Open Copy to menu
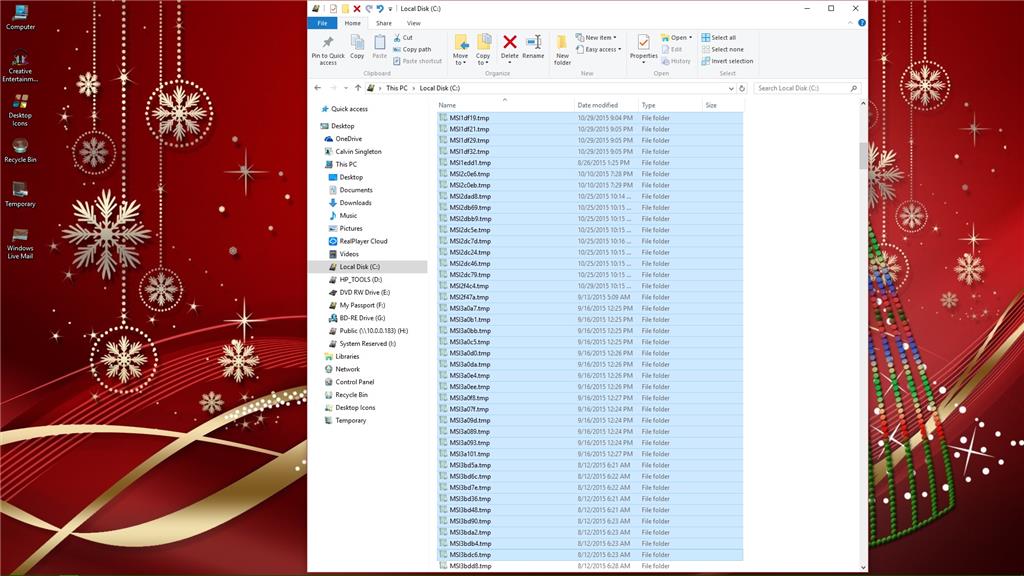 [x=483, y=50]
